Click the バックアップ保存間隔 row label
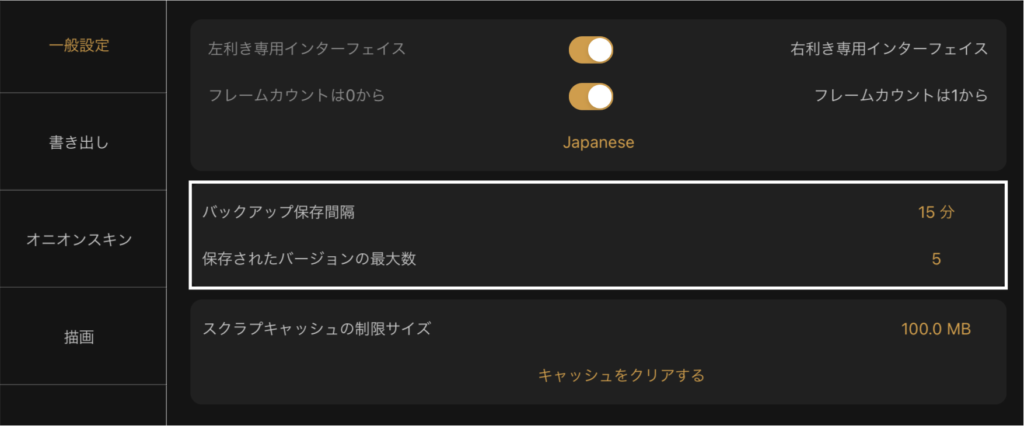1024x426 pixels. tap(279, 212)
